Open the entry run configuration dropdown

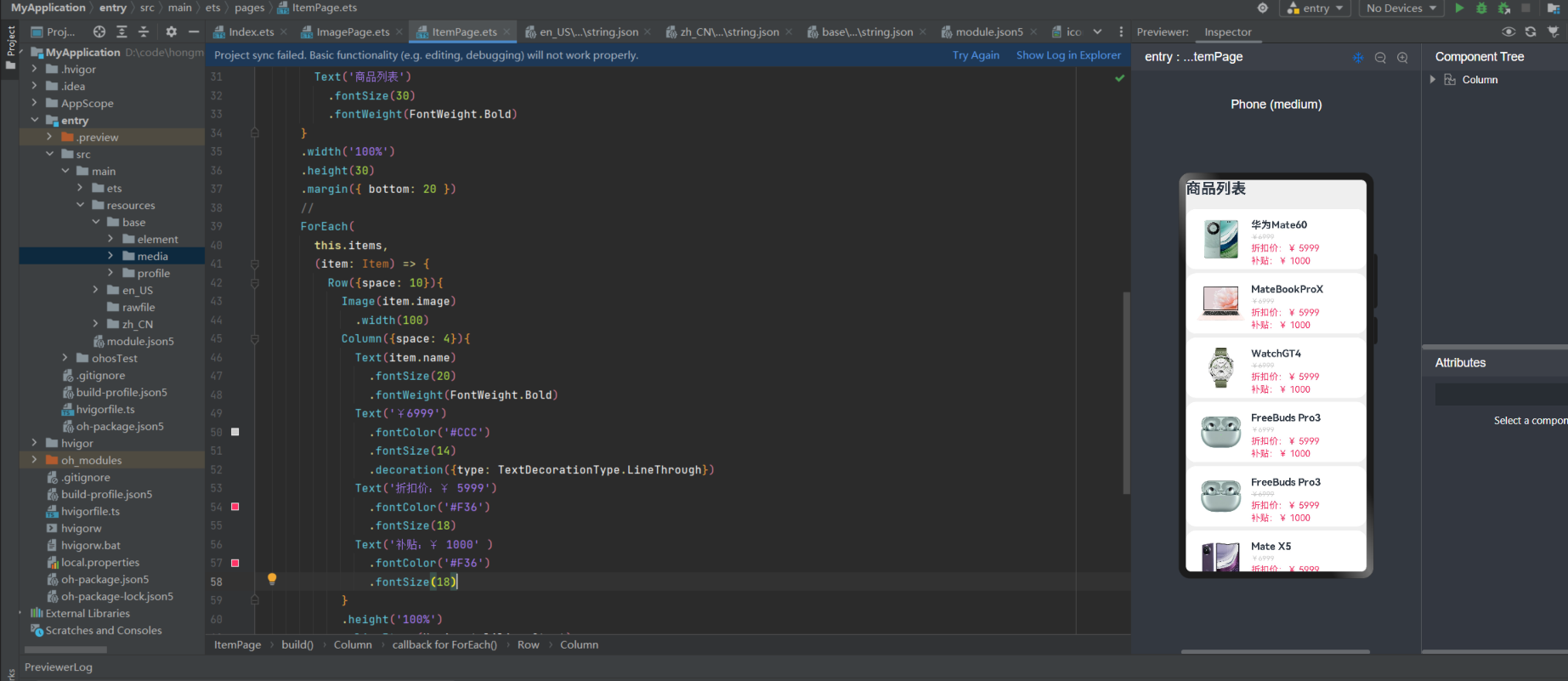point(1316,8)
